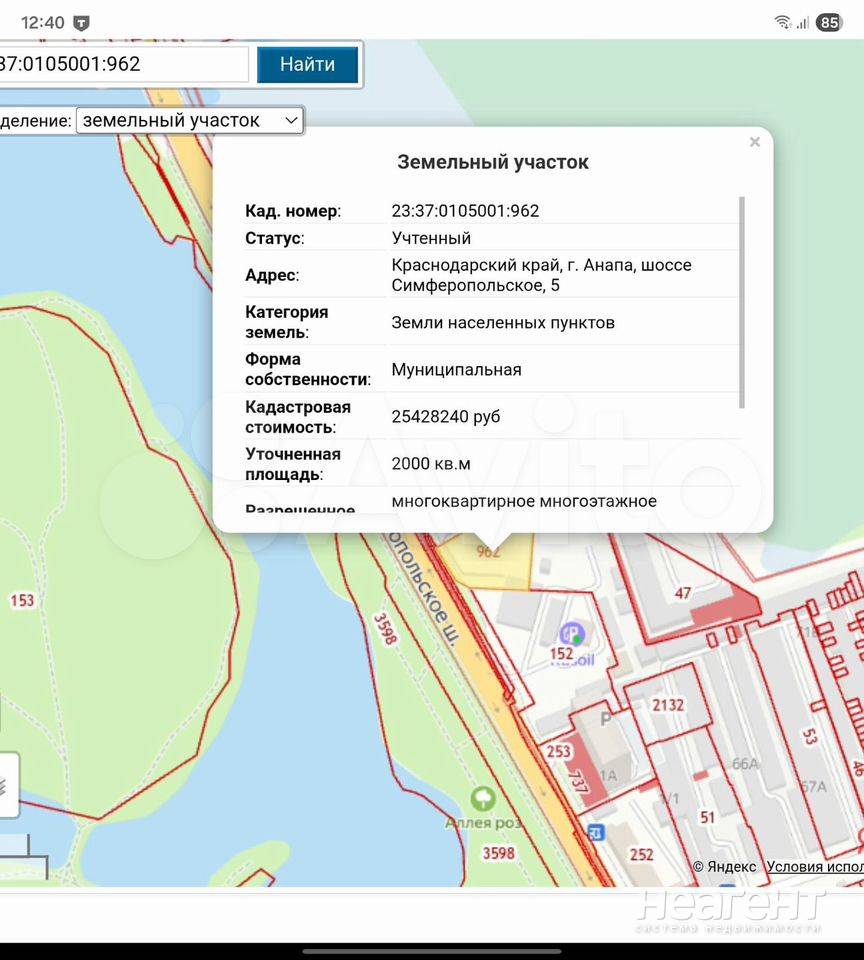The image size is (864, 960).
Task: Open the map layers button on the left edge
Action: [6, 785]
